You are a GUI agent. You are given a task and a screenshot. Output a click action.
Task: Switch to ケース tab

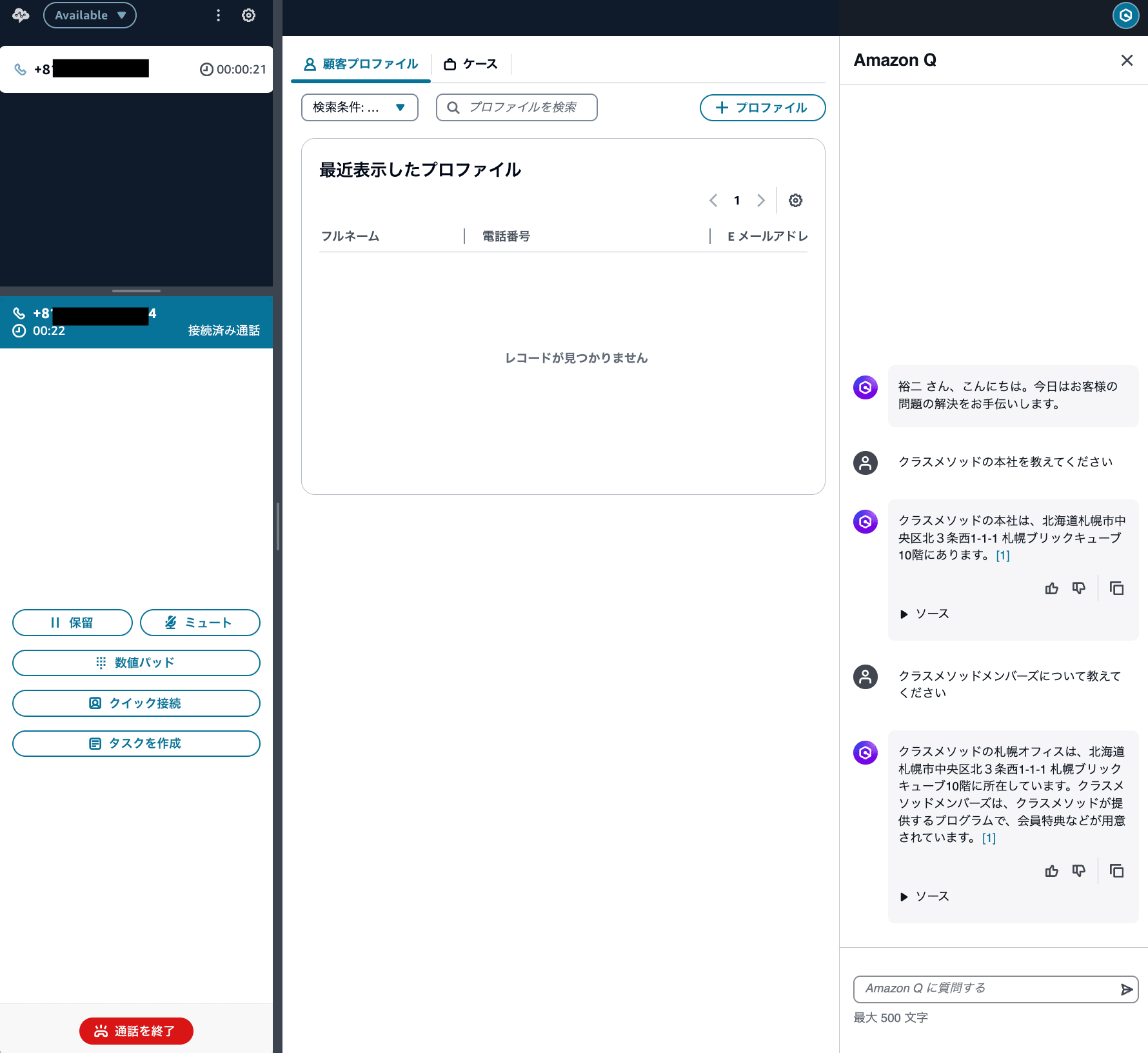(x=471, y=64)
